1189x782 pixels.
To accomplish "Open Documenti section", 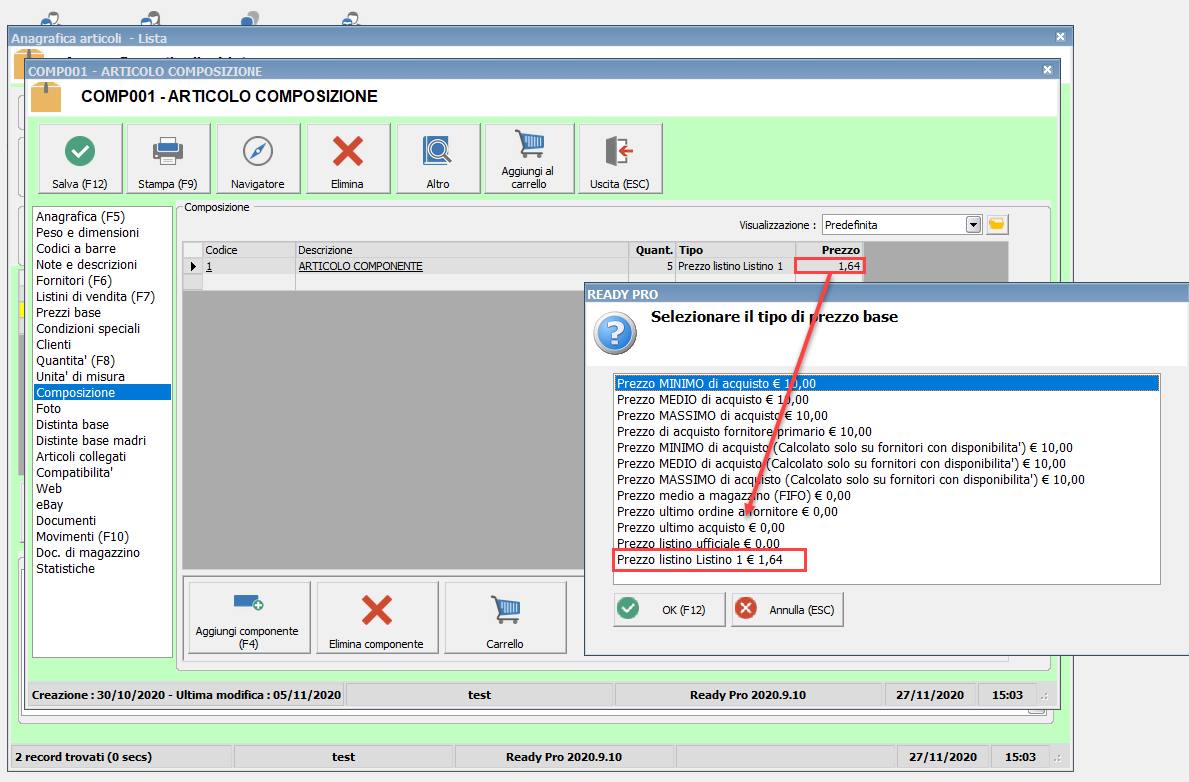I will tap(66, 520).
